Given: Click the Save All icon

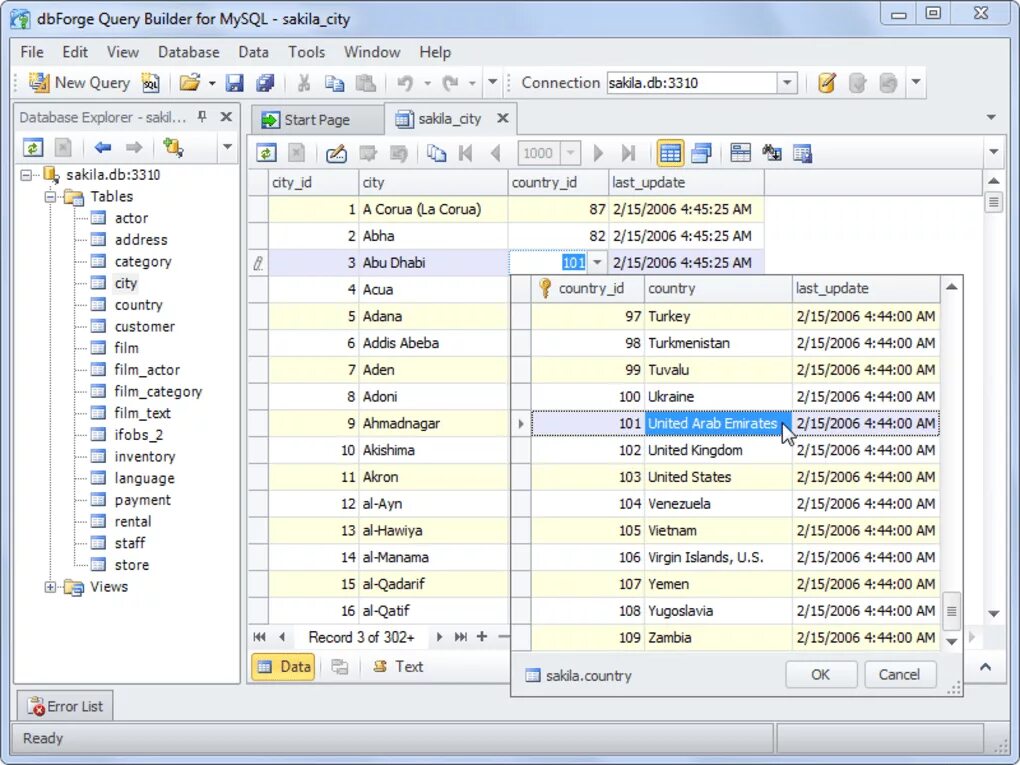Looking at the screenshot, I should pyautogui.click(x=265, y=83).
